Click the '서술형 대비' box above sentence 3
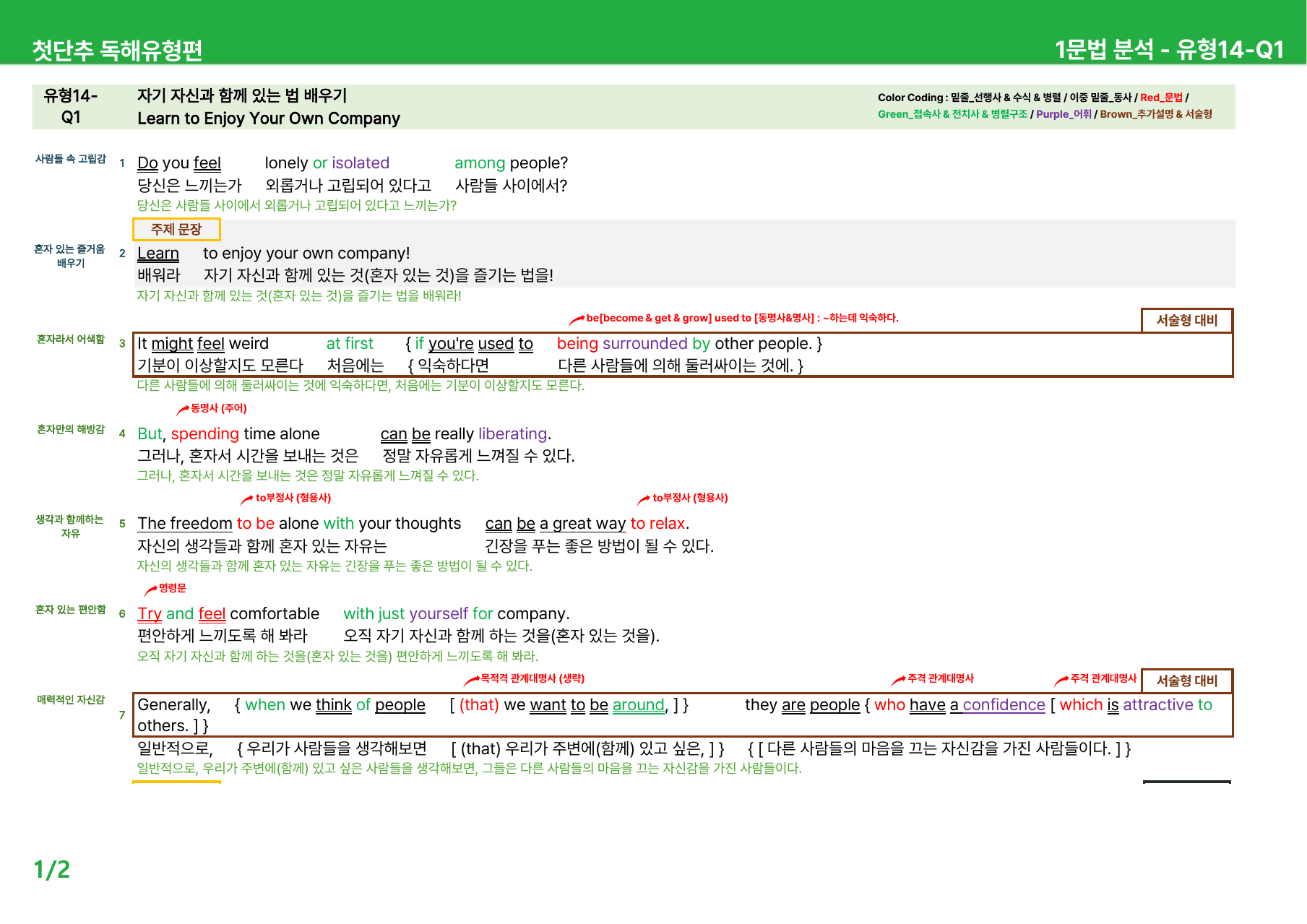Screen dimensions: 1307x924 pos(1187,320)
